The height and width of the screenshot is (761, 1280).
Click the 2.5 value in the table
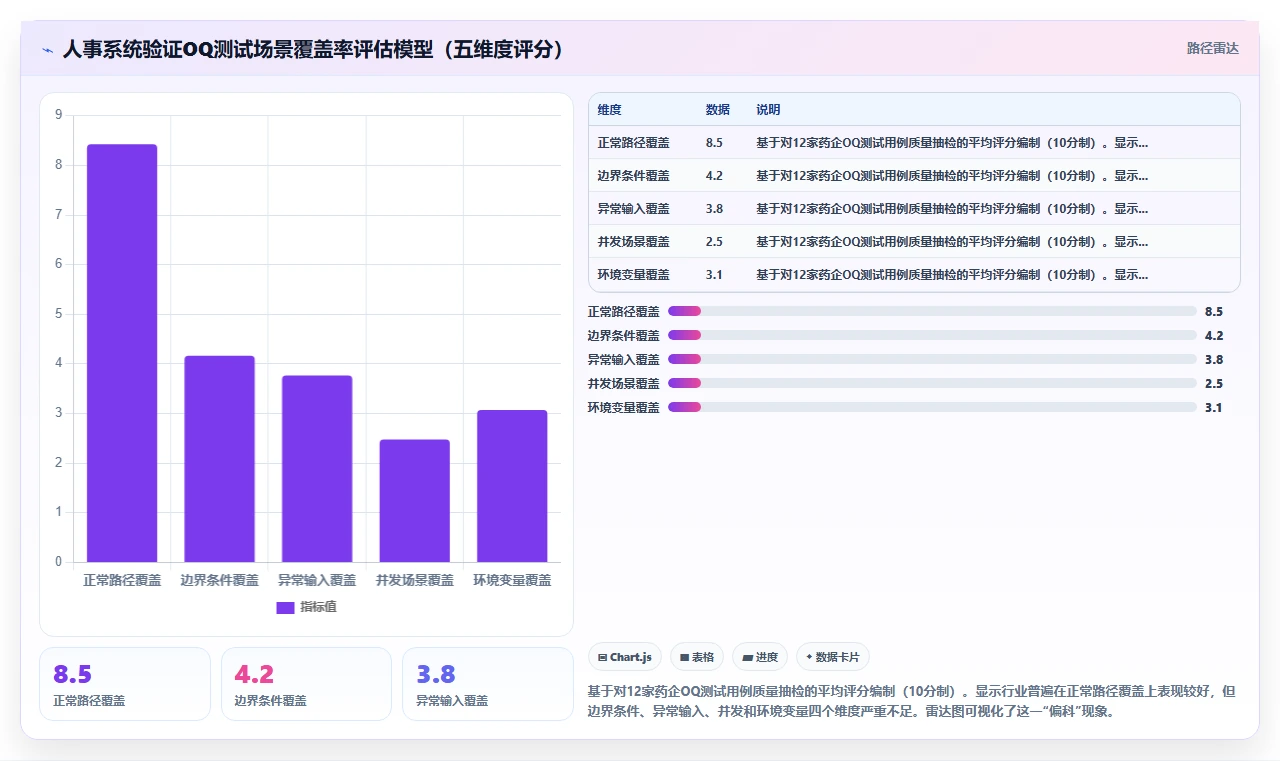(x=714, y=242)
